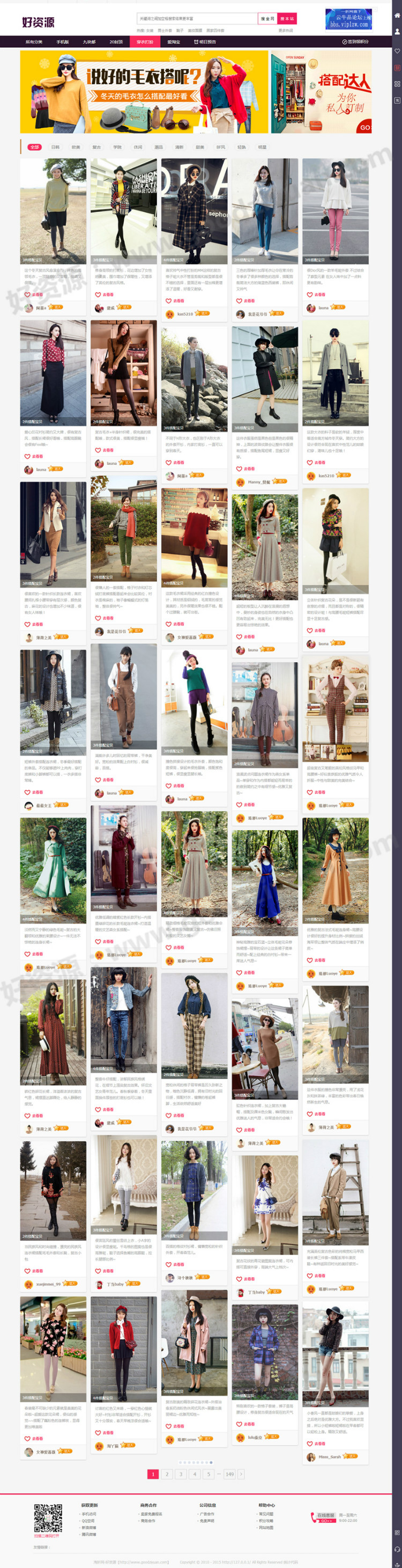
Task: Select the highlighted 穿衣打扮 nav tab
Action: pos(145,42)
